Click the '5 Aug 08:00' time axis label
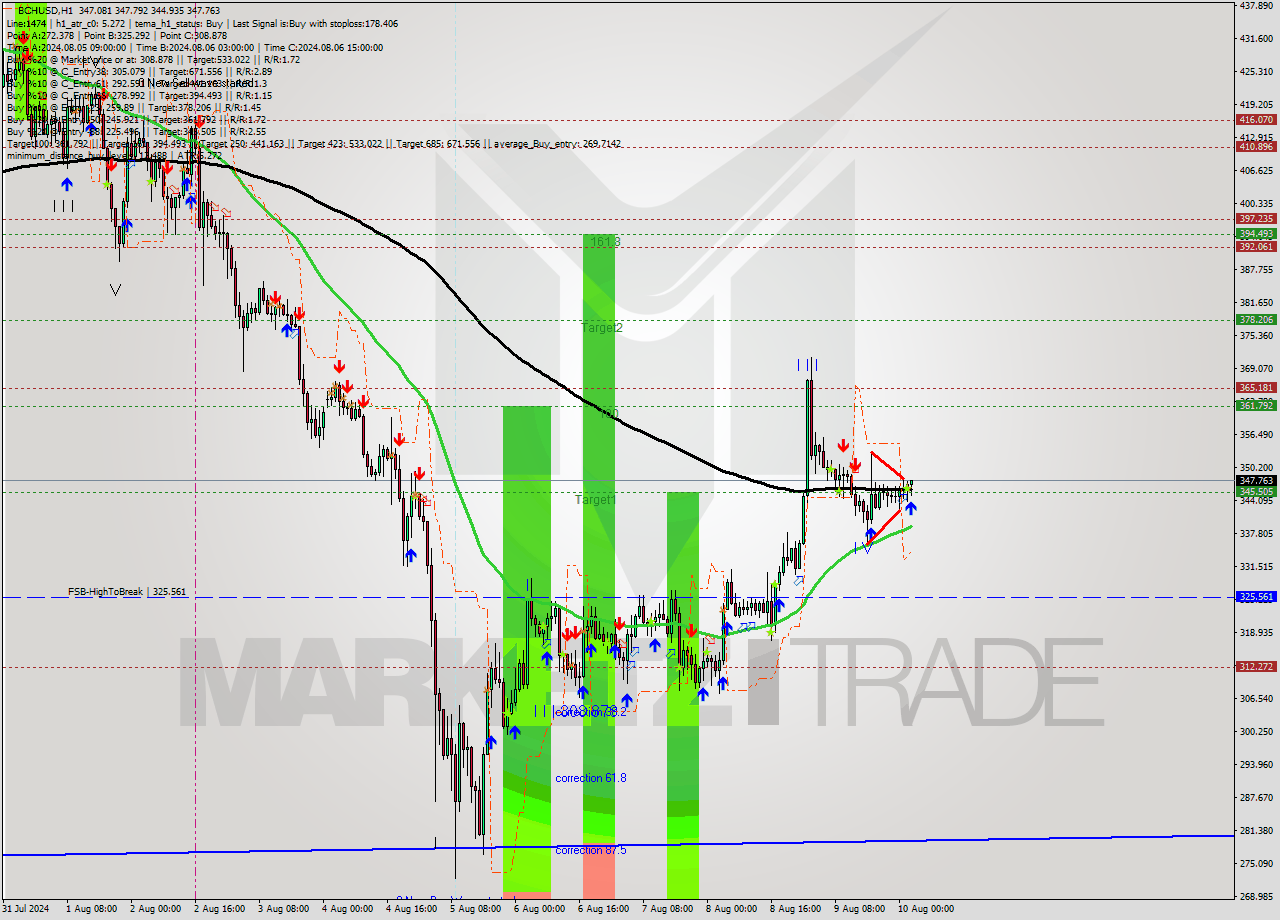This screenshot has width=1280, height=920. (476, 909)
